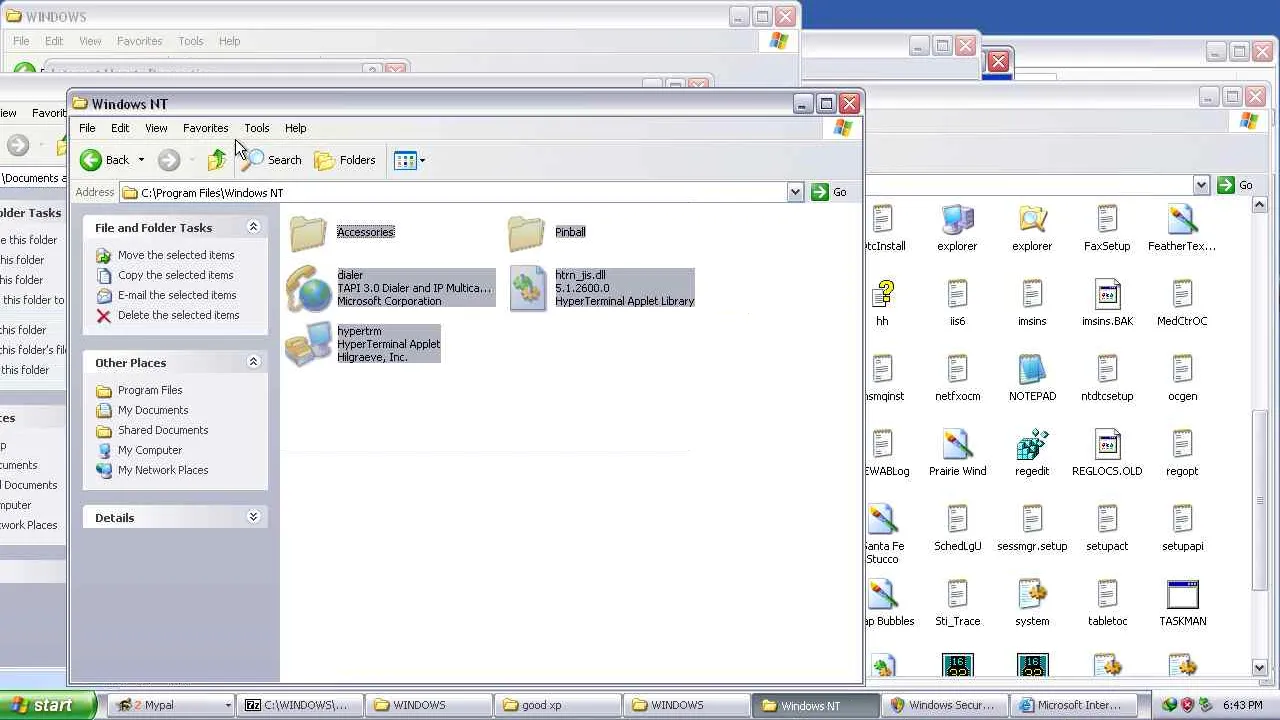Image resolution: width=1280 pixels, height=720 pixels.
Task: Select the hypertrm application icon
Action: coord(308,344)
